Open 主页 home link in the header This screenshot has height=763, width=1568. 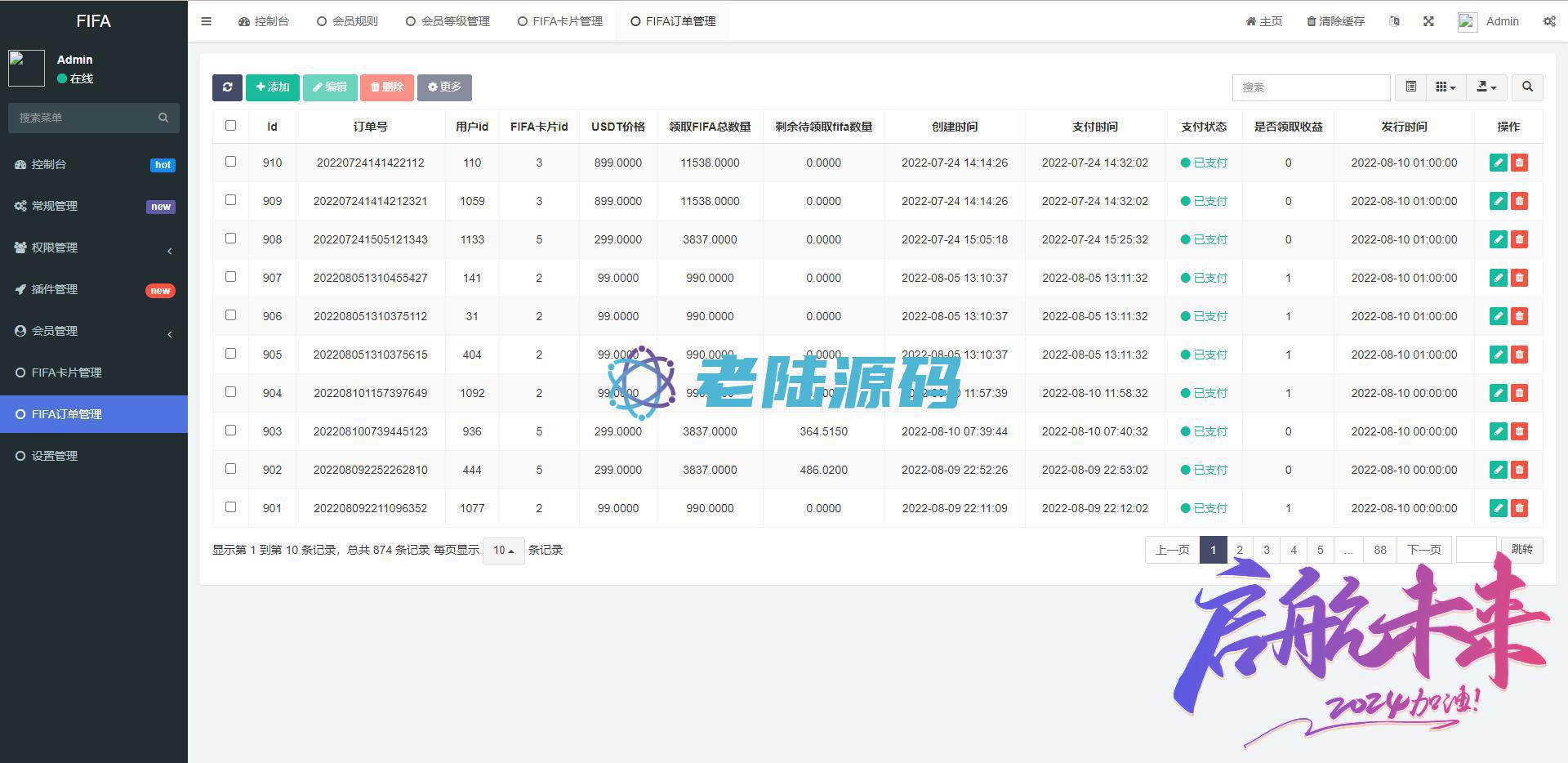(1263, 21)
